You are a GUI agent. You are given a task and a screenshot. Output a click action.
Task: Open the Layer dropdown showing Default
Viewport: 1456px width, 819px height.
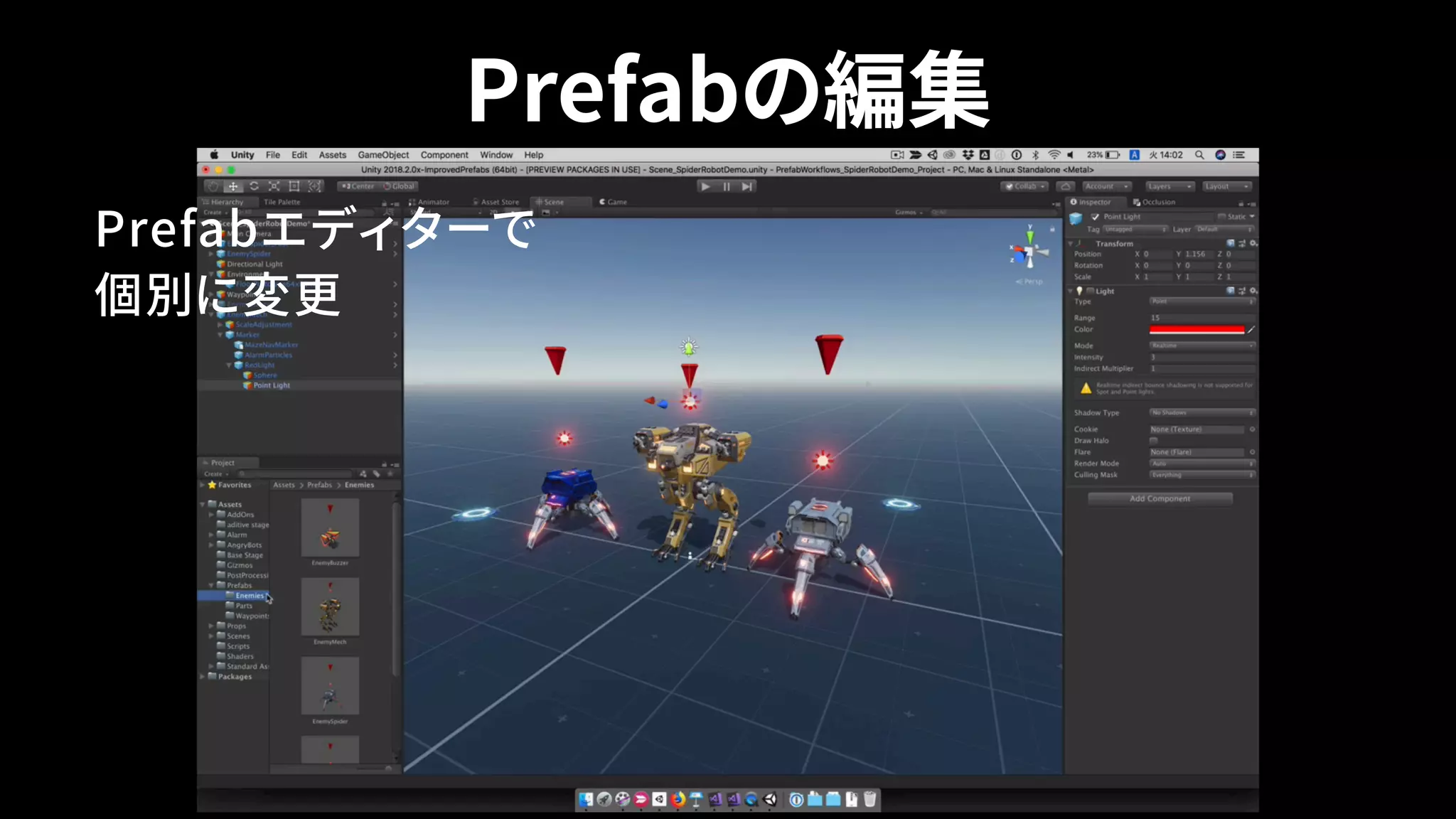click(x=1224, y=230)
